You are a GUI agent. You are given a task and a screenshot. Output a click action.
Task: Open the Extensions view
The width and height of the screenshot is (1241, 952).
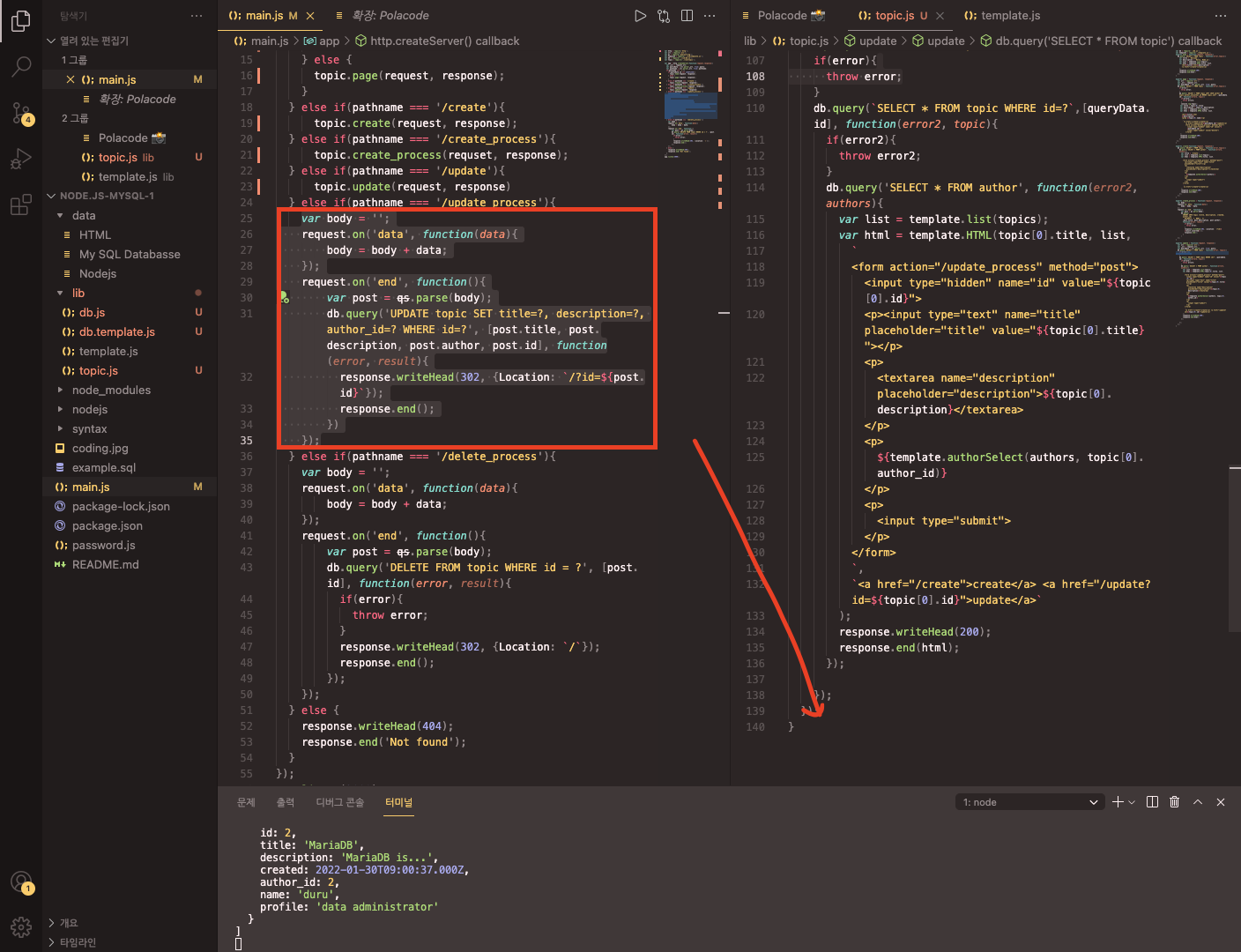click(x=21, y=205)
